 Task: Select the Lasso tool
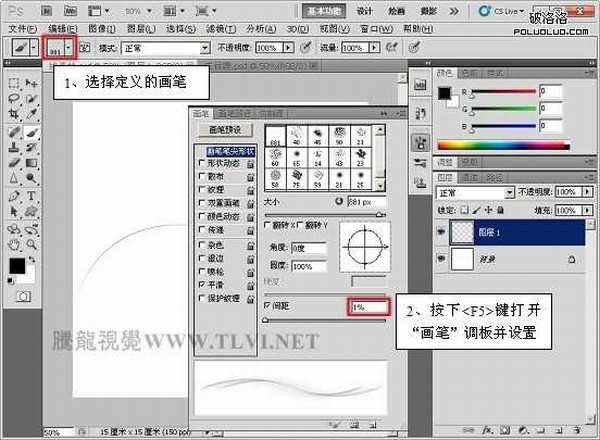14,98
